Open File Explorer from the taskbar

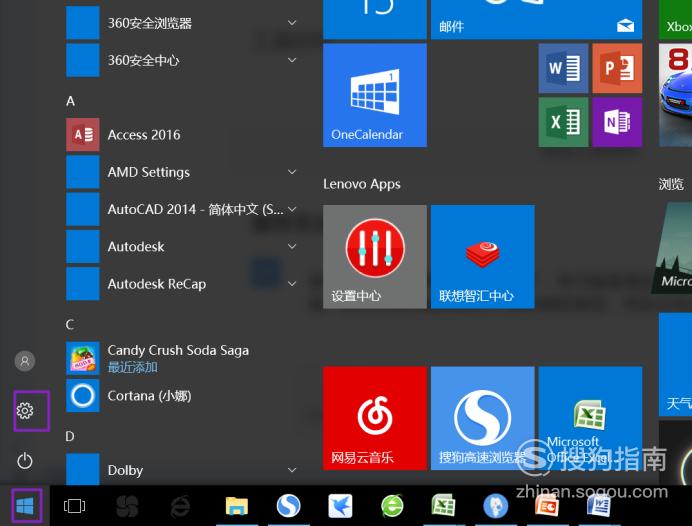click(237, 506)
